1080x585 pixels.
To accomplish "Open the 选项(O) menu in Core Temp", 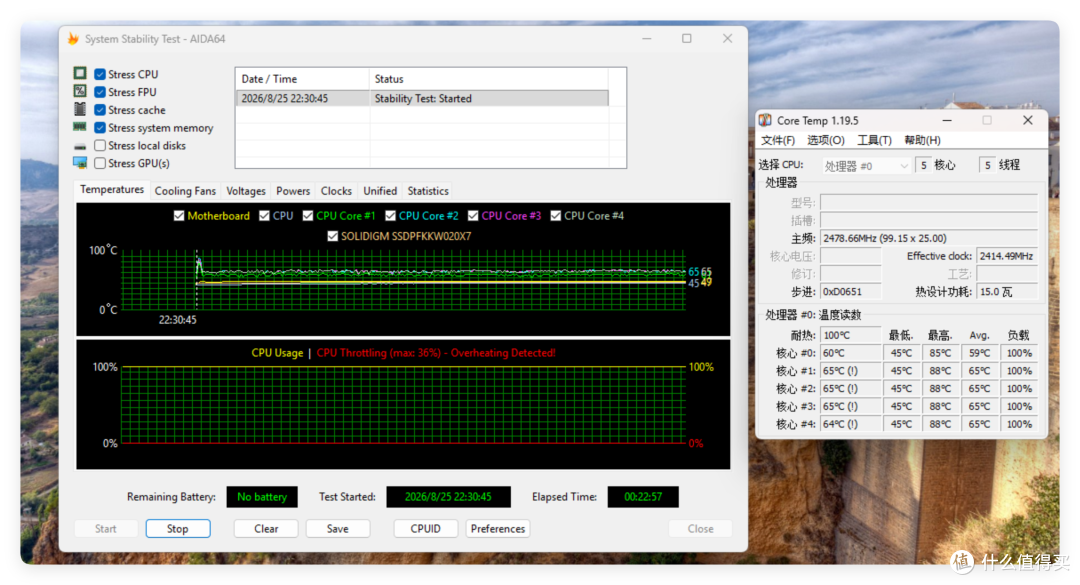I will coord(826,140).
